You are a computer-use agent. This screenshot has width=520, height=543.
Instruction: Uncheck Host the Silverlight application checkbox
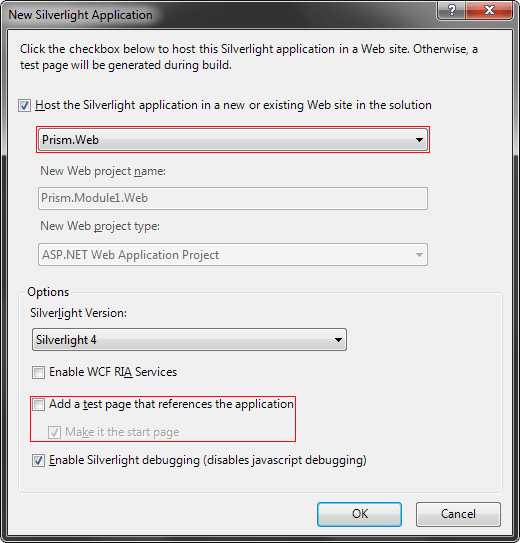coord(25,105)
